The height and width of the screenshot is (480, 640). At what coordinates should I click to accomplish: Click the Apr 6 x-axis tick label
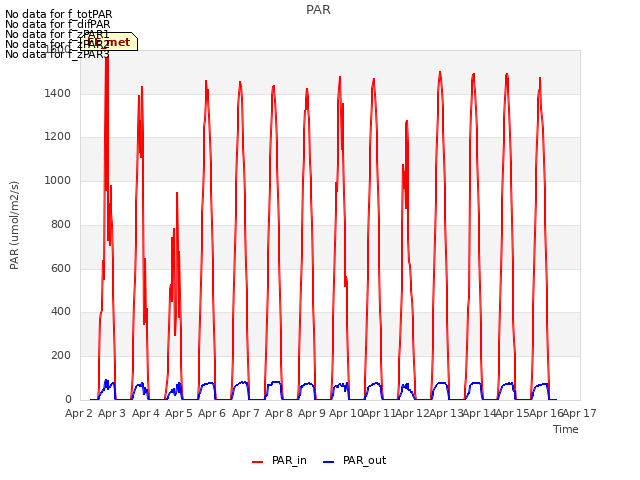pyautogui.click(x=212, y=413)
